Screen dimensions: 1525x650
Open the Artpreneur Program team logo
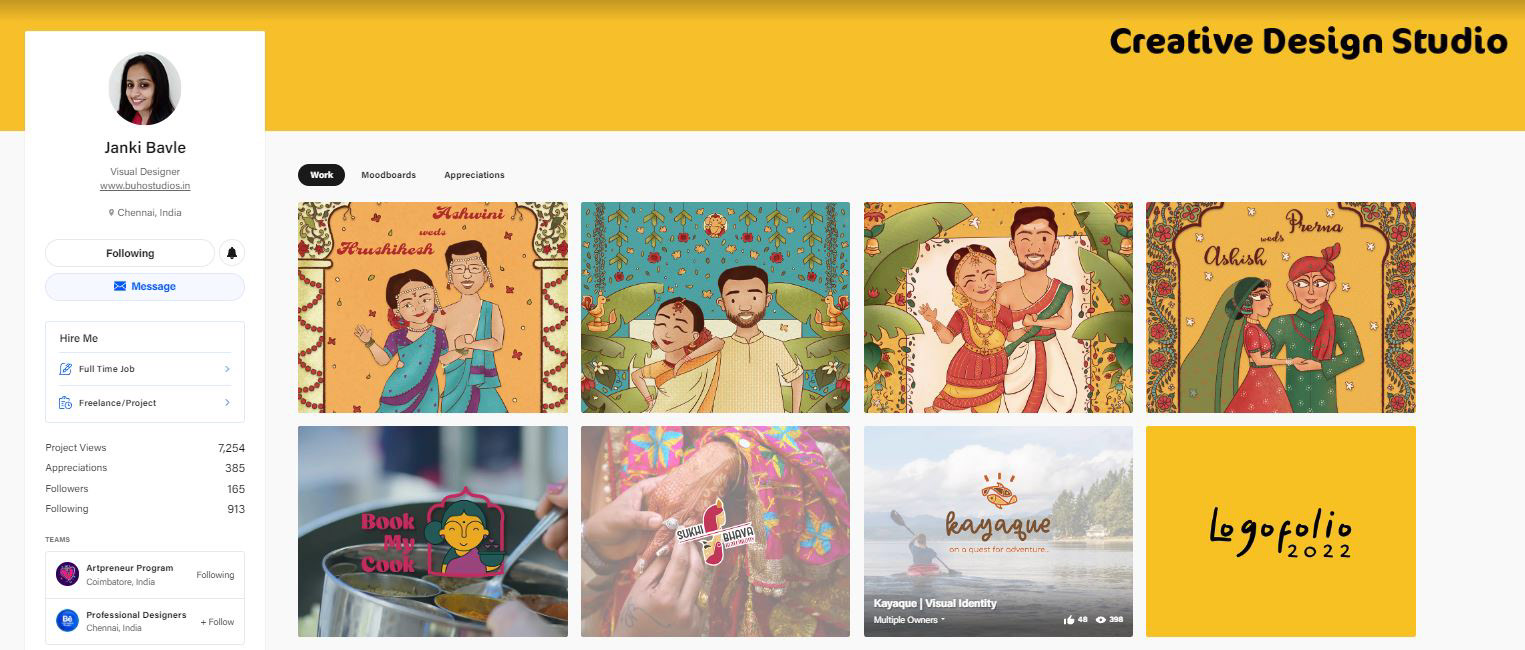[67, 574]
